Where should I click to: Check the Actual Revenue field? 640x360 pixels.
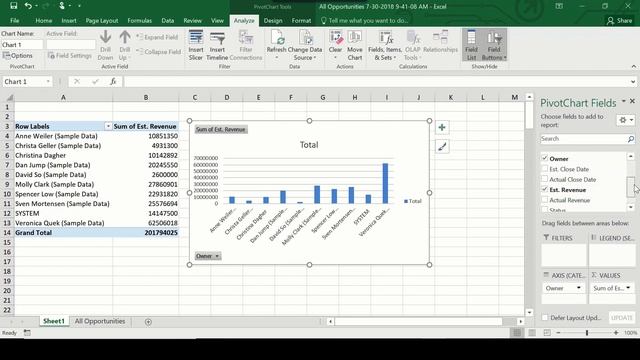(544, 200)
